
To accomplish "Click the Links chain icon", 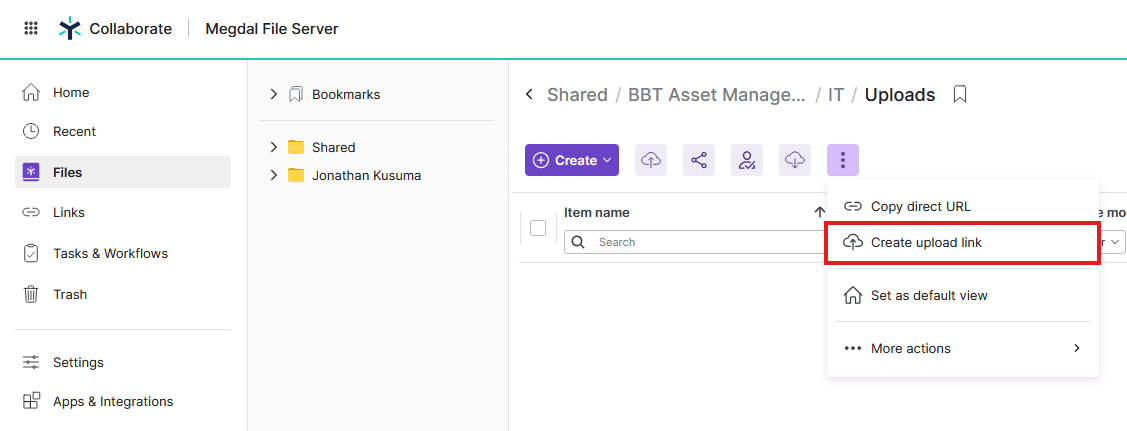I will point(31,213).
